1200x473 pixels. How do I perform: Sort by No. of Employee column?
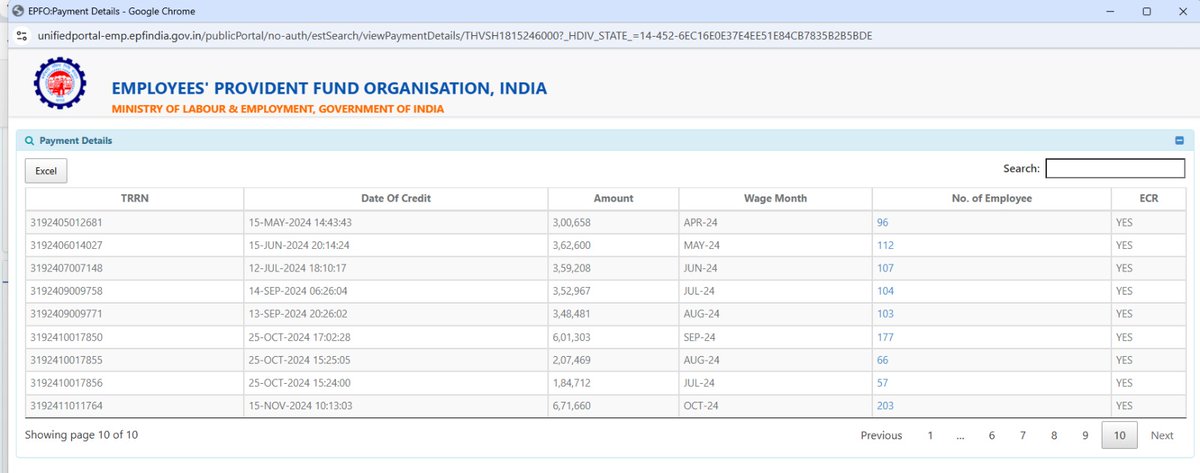[x=991, y=198]
